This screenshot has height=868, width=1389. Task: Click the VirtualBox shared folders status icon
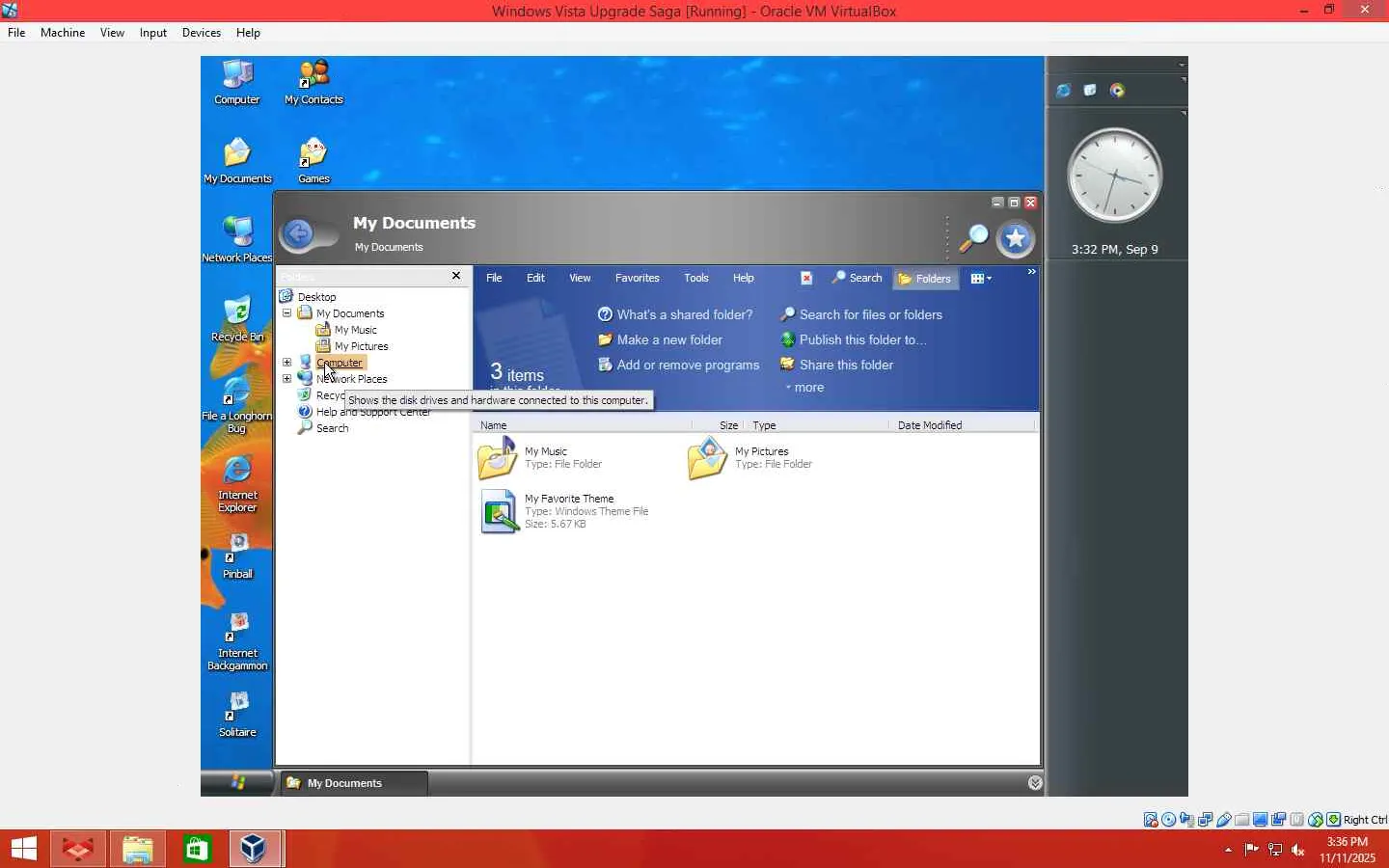tap(1242, 820)
